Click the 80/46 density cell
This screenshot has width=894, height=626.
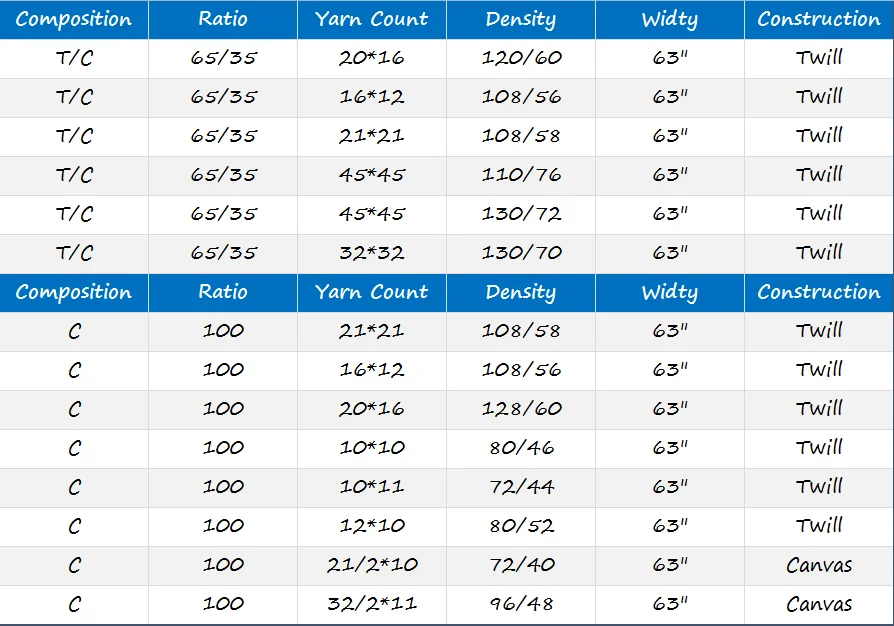click(x=521, y=448)
